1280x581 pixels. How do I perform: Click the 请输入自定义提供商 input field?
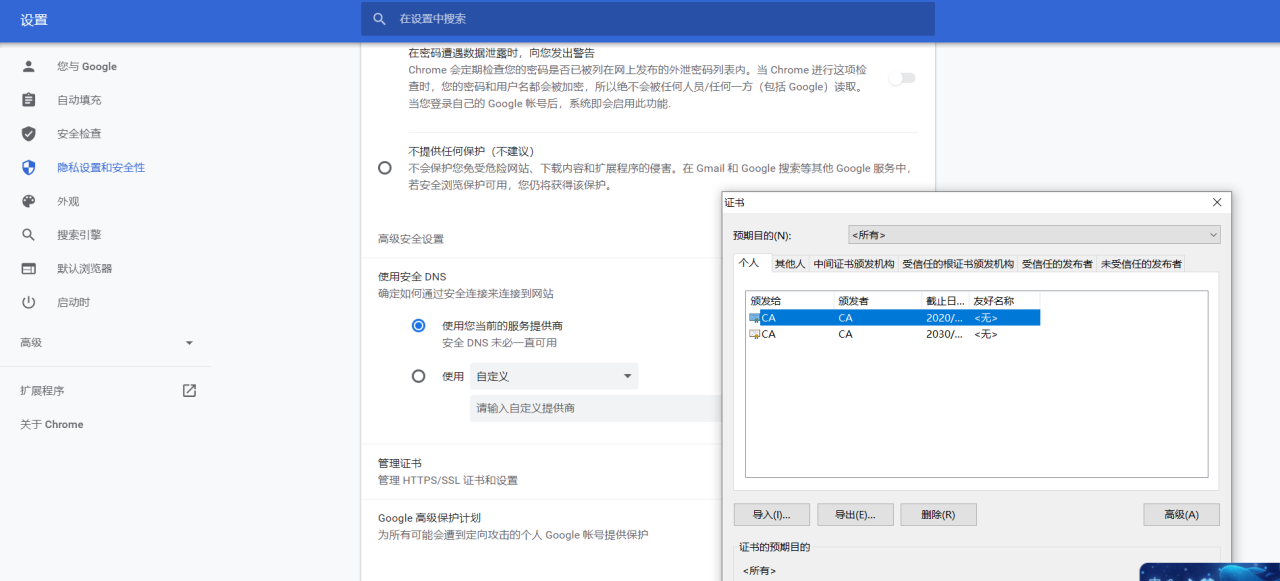pos(595,408)
